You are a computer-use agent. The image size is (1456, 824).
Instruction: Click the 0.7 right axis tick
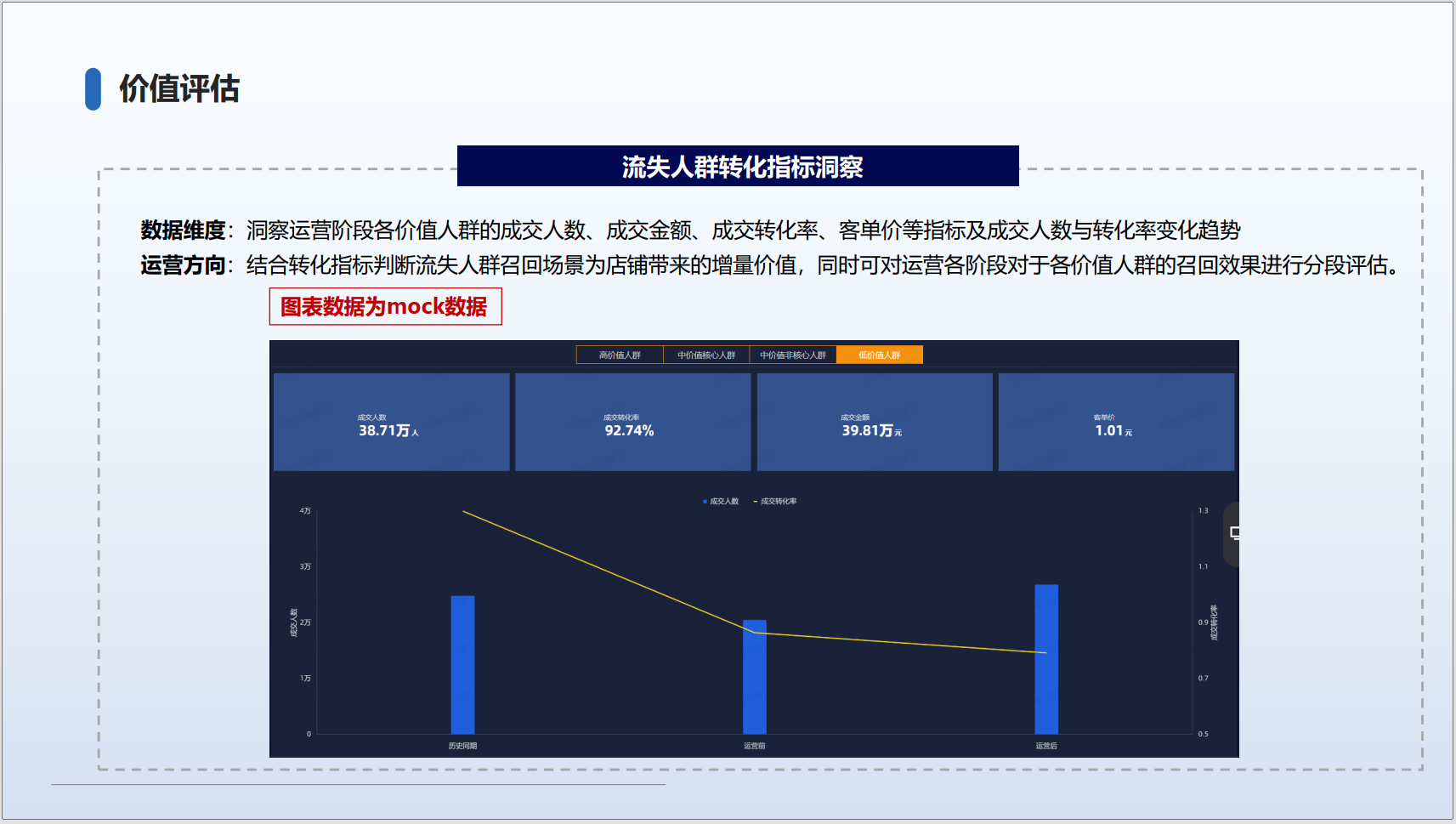tap(1203, 679)
